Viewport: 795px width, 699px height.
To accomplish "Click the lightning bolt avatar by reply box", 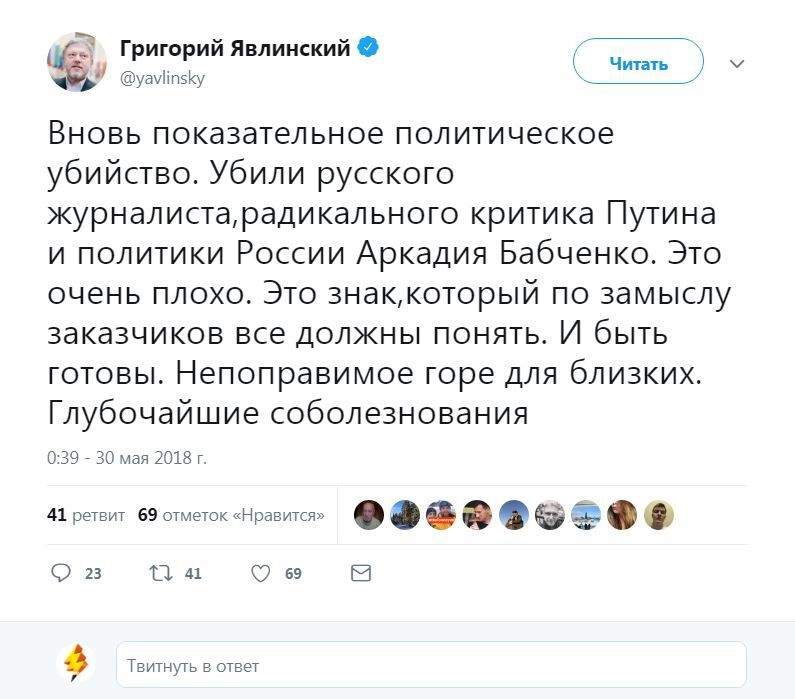I will click(76, 664).
